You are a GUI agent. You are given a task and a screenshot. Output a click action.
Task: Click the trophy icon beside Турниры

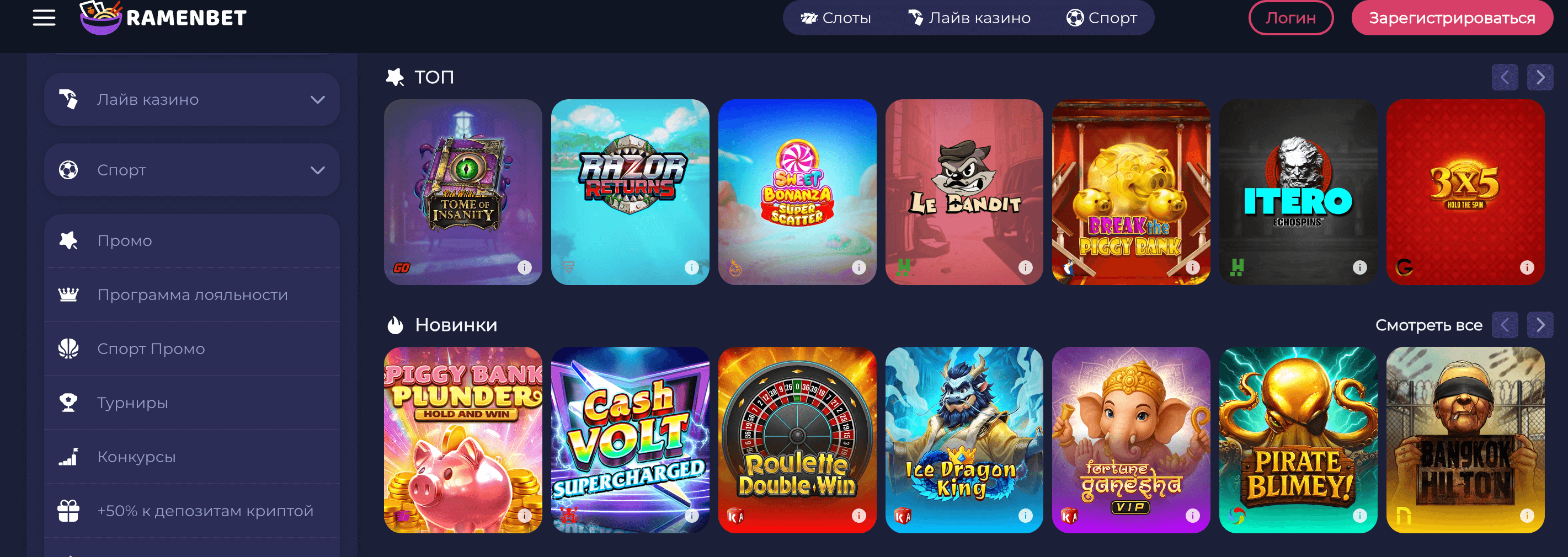(68, 403)
